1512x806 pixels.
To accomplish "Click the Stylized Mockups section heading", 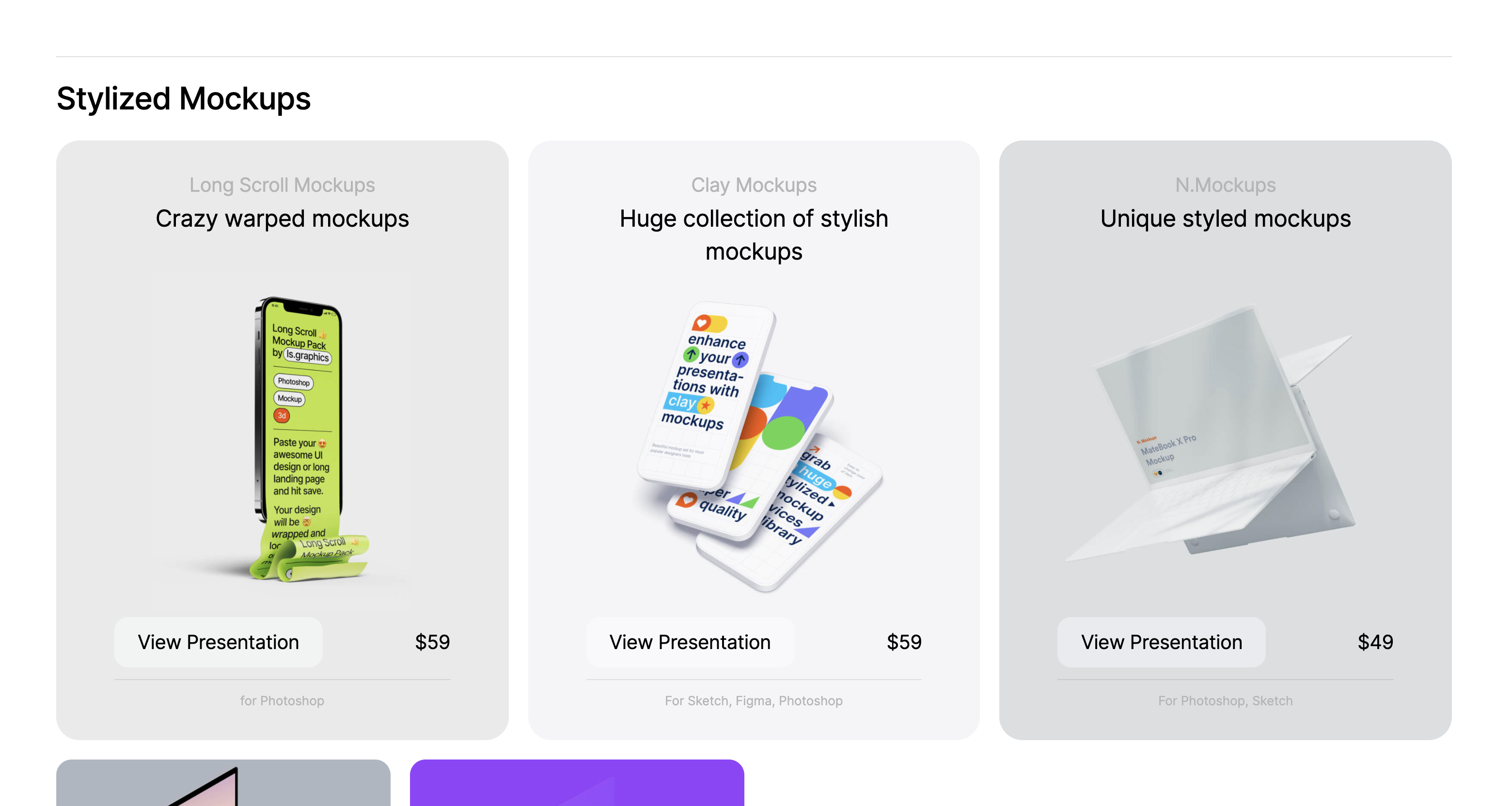I will [x=183, y=98].
